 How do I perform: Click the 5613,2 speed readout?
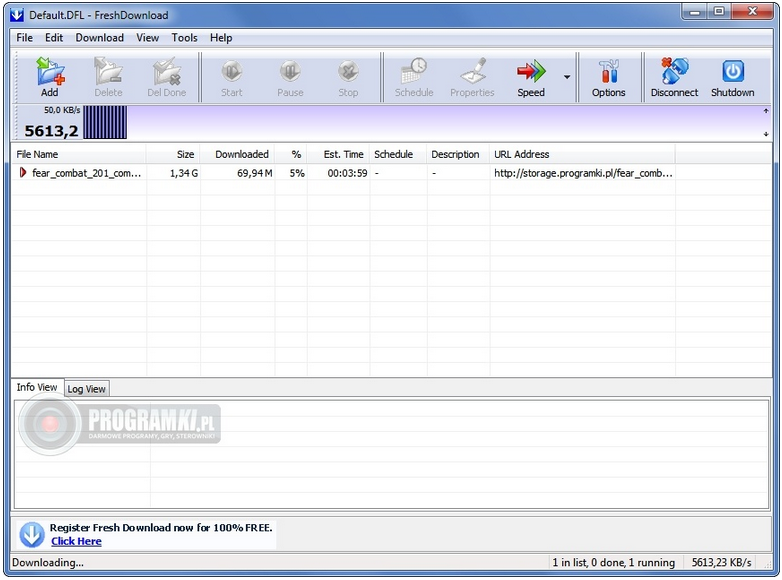pyautogui.click(x=51, y=131)
